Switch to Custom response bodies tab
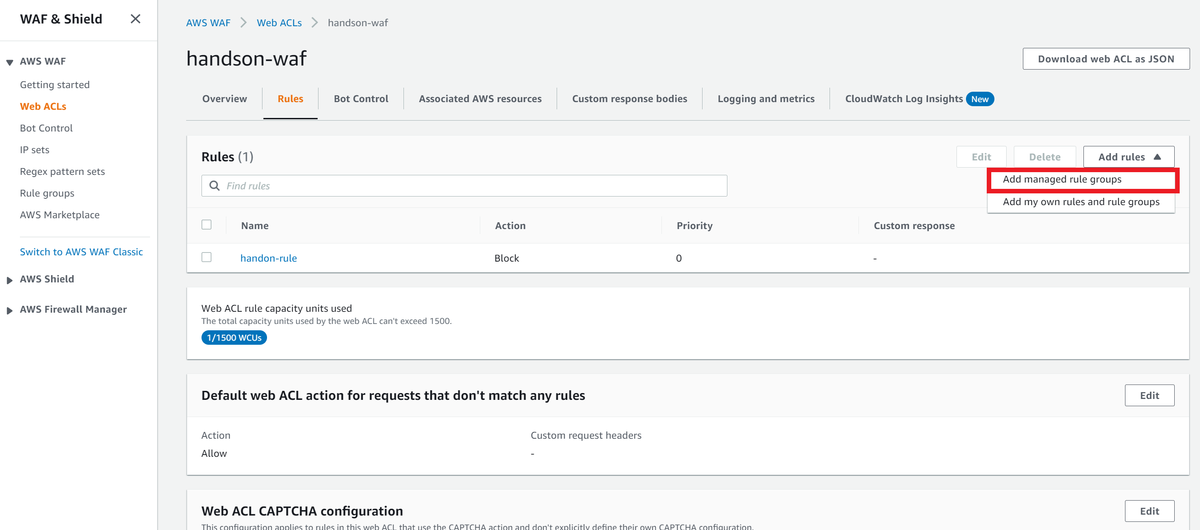 coord(630,99)
